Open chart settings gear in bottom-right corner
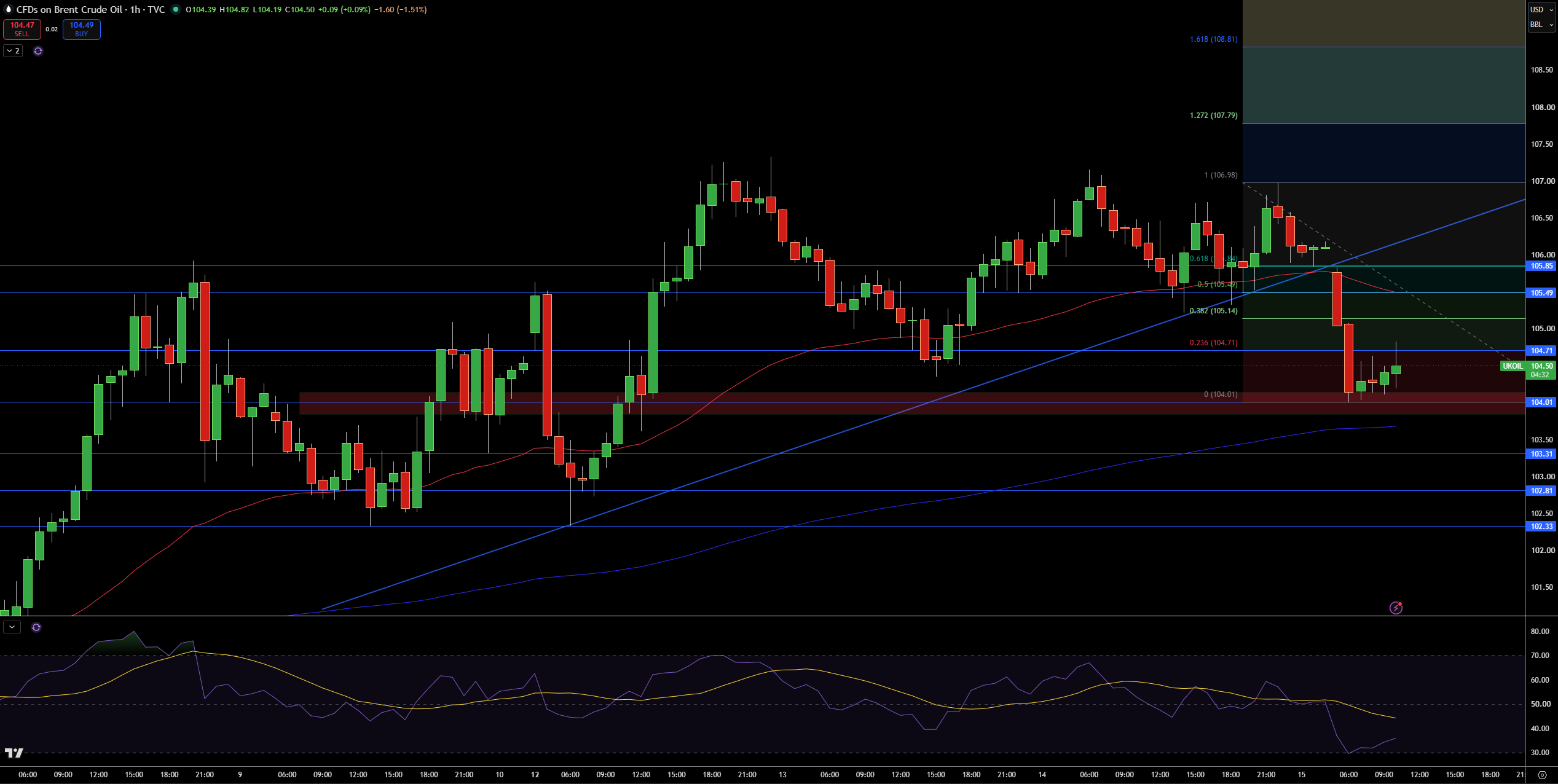The height and width of the screenshot is (784, 1558). (x=1541, y=775)
